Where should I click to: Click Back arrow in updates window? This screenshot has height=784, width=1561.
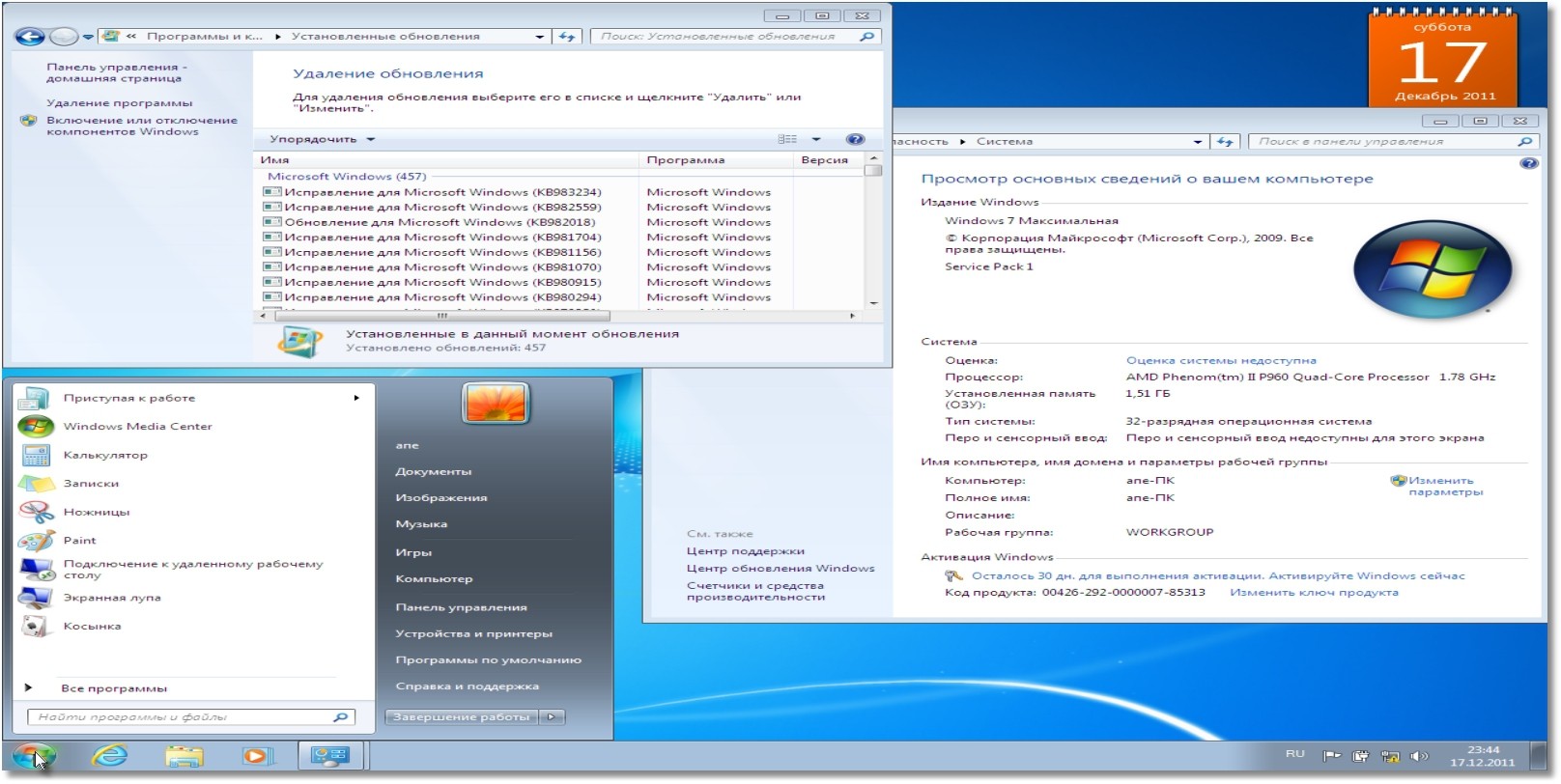point(30,37)
